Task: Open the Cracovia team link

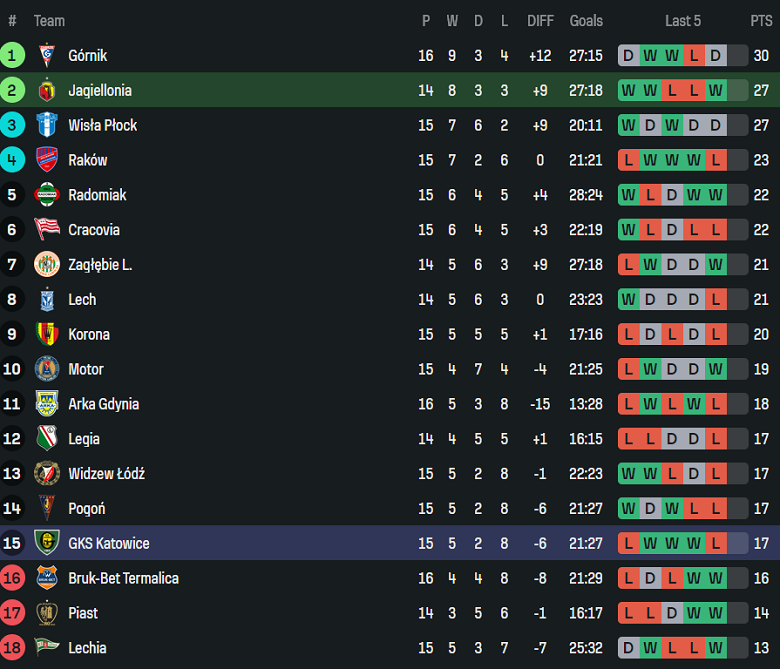Action: (94, 230)
